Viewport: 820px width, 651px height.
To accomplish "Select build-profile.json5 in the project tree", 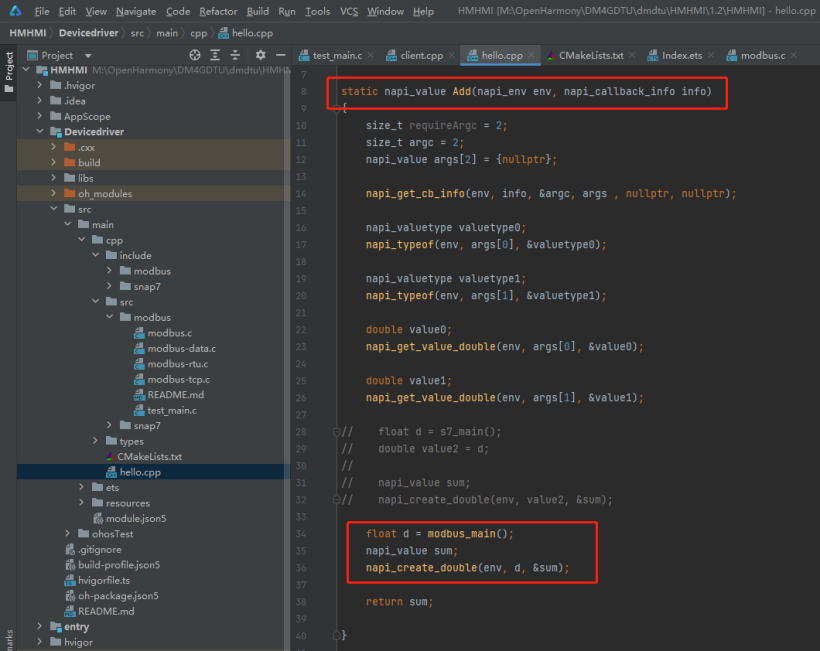I will tap(112, 565).
